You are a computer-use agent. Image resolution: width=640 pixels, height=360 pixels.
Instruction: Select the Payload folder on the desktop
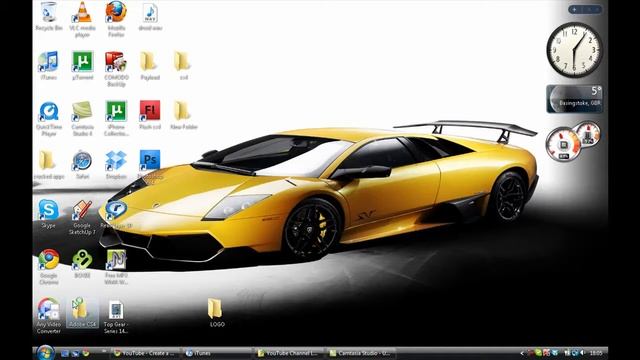(x=150, y=65)
